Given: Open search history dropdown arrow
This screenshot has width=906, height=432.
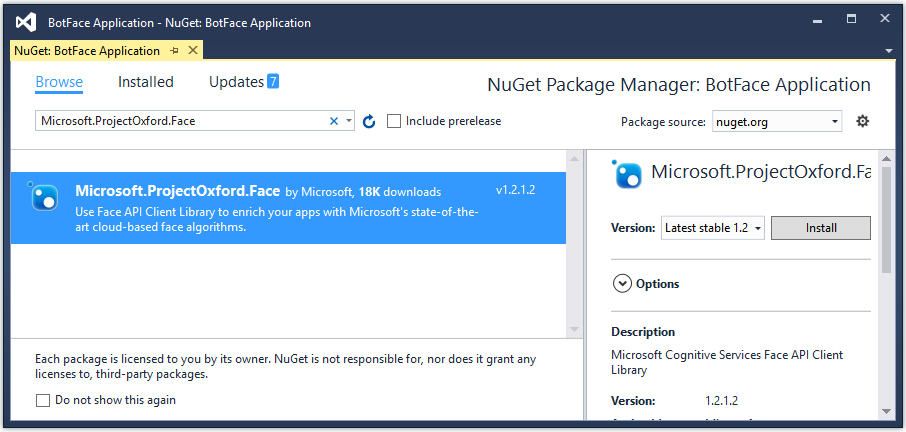Looking at the screenshot, I should click(x=348, y=121).
